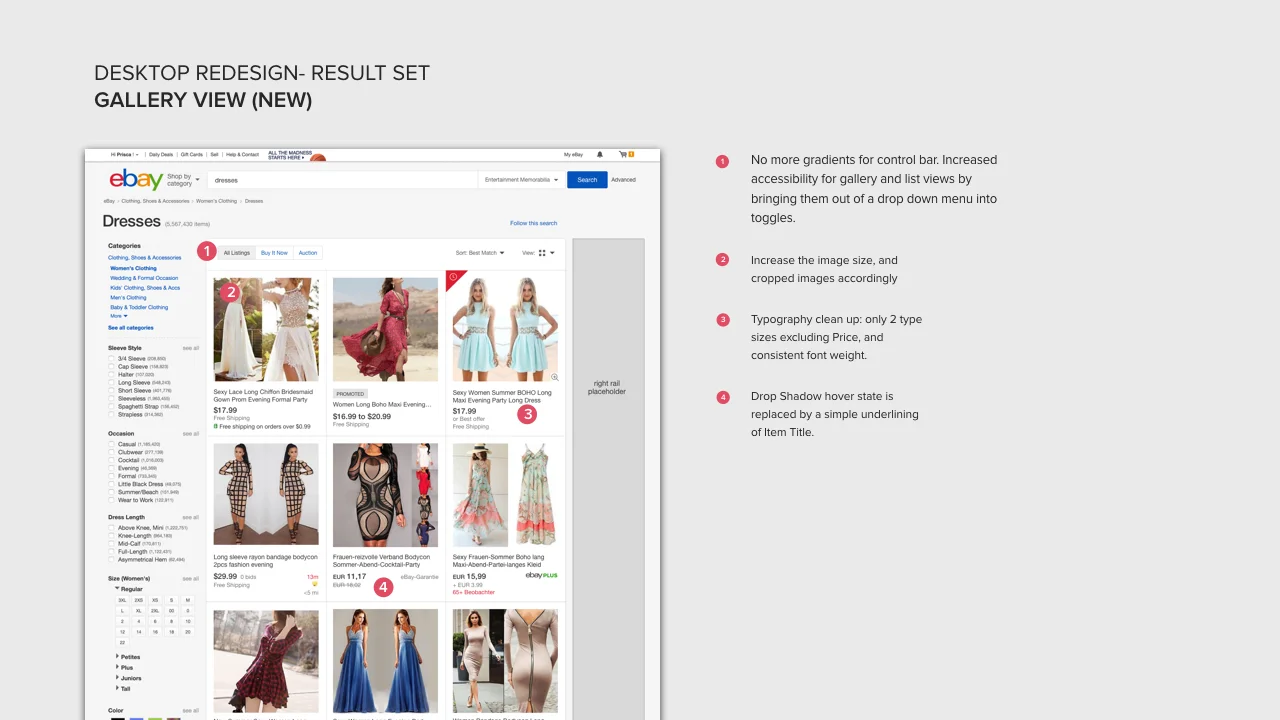Screen dimensions: 1280x720
Task: Open the Advanced search link
Action: [623, 180]
